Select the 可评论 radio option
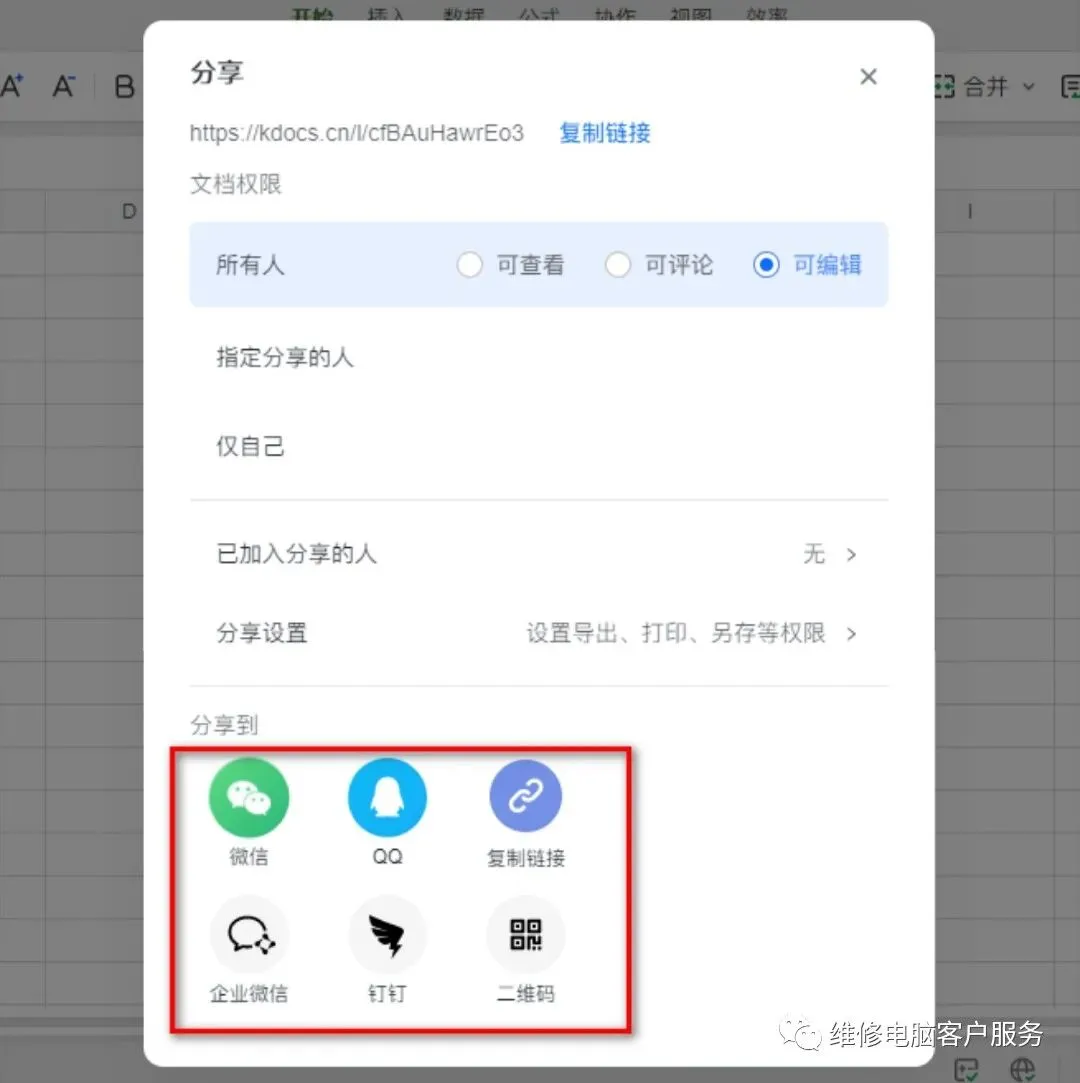 click(x=618, y=265)
